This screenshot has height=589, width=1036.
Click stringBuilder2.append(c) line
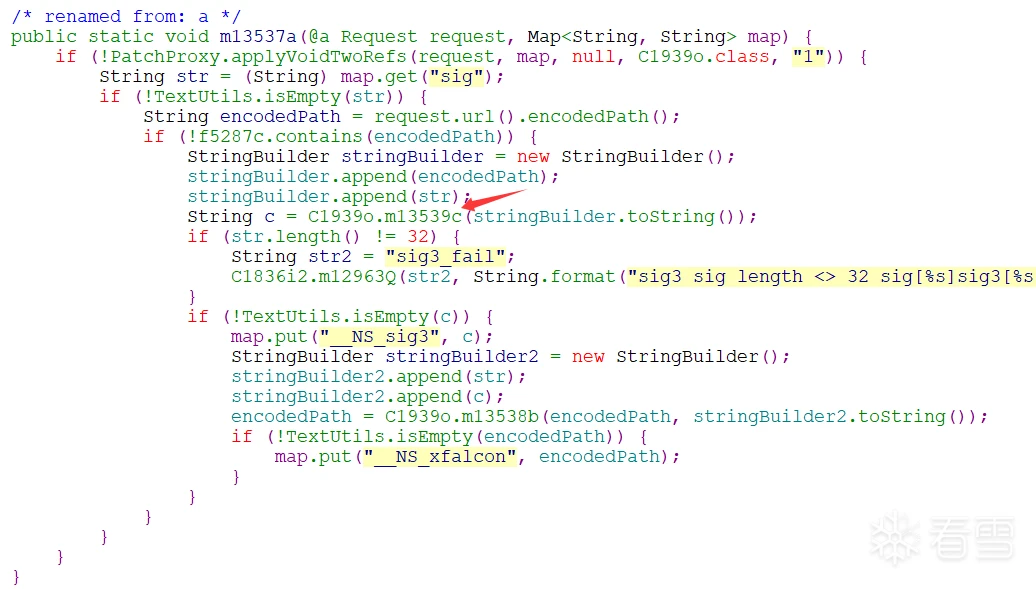[x=367, y=397]
